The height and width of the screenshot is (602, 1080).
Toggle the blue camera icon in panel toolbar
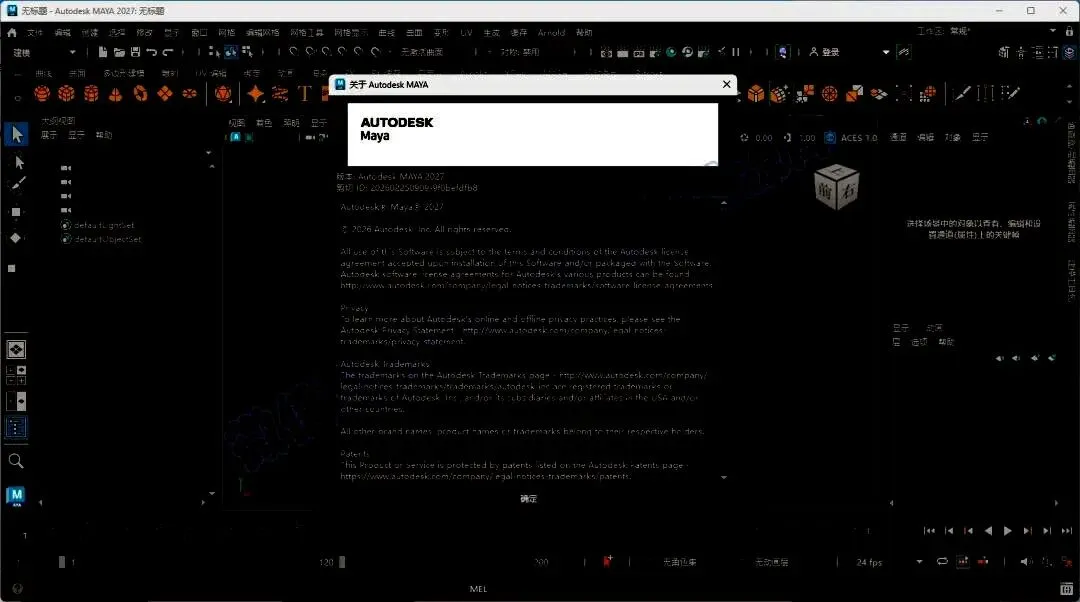pyautogui.click(x=830, y=138)
